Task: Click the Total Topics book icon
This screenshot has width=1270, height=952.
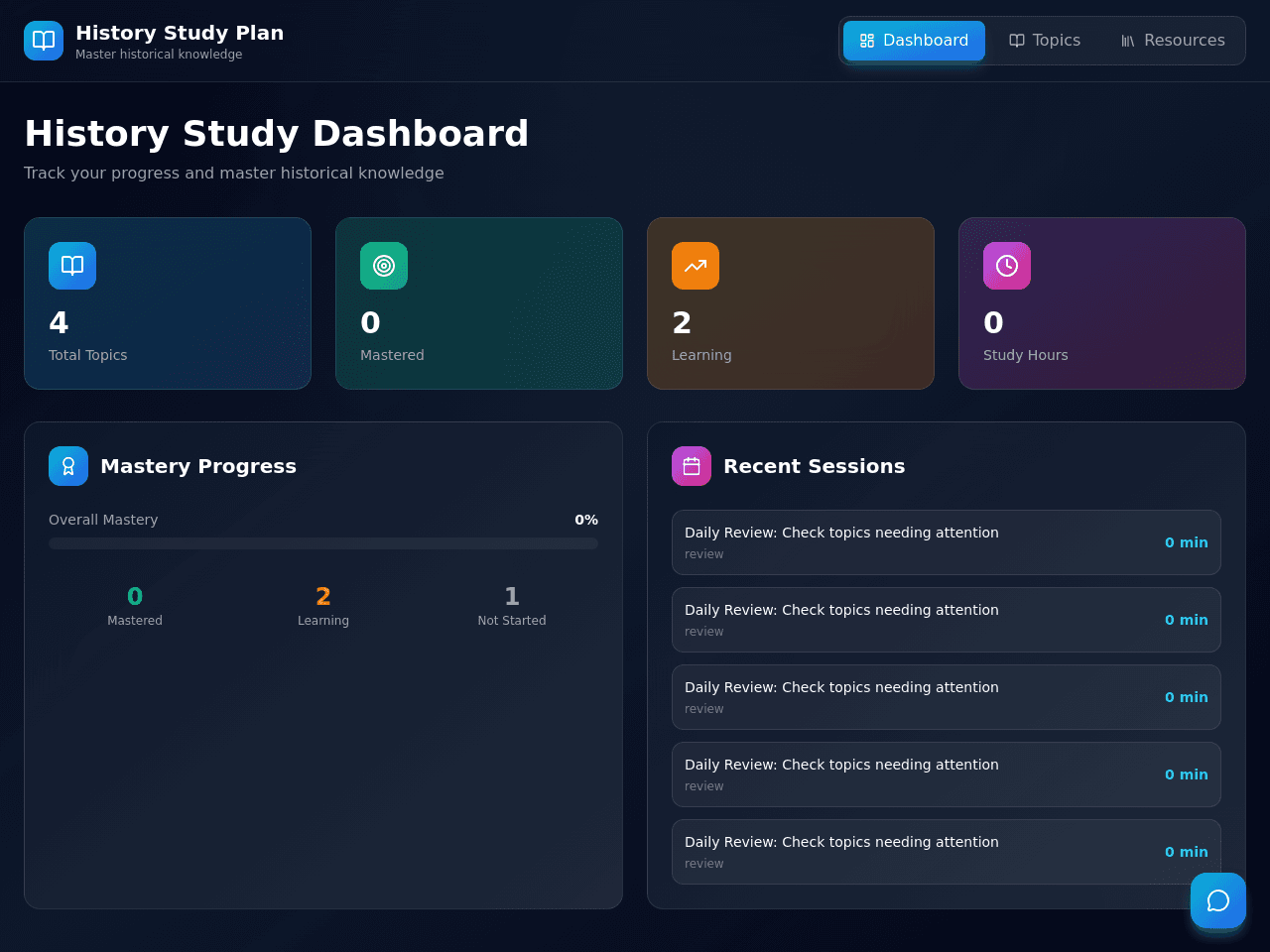Action: tap(72, 266)
